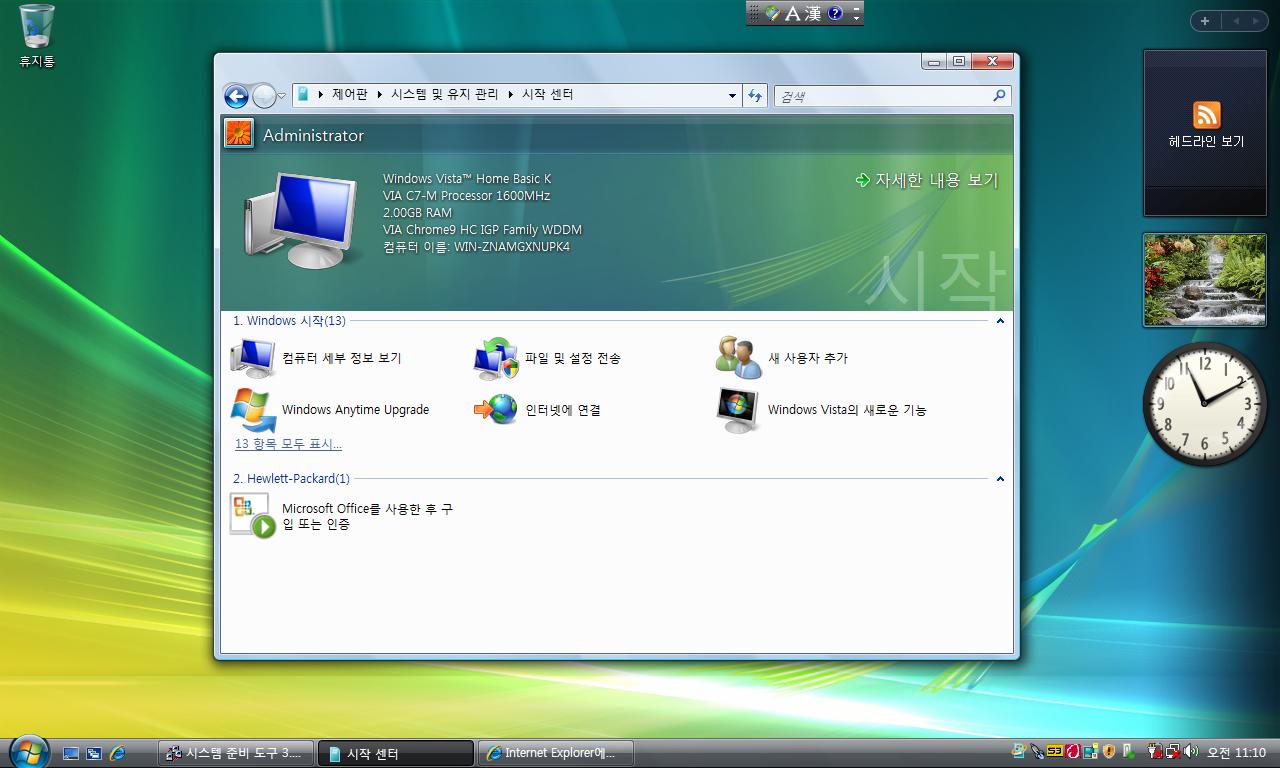
Task: Open the Microsoft Office activation icon
Action: click(x=253, y=515)
